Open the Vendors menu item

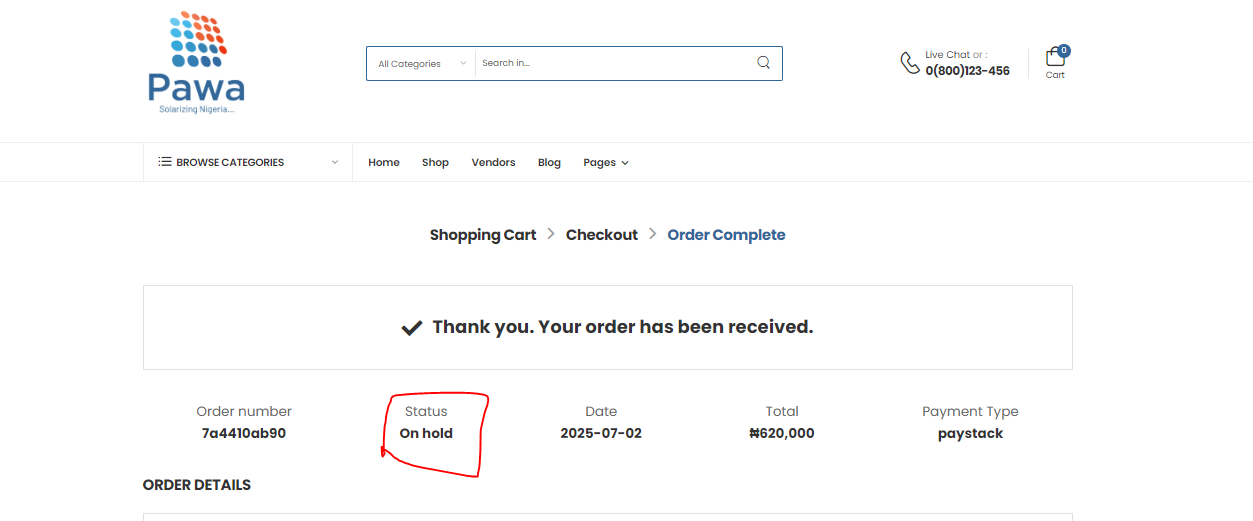click(x=493, y=162)
